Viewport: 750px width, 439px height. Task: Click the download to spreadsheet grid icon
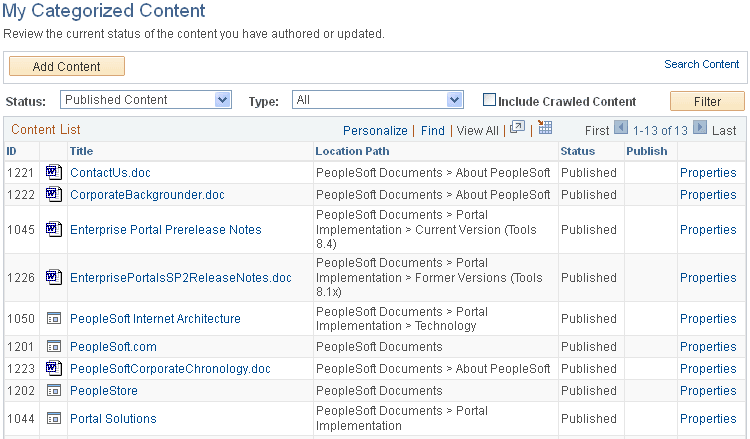545,129
